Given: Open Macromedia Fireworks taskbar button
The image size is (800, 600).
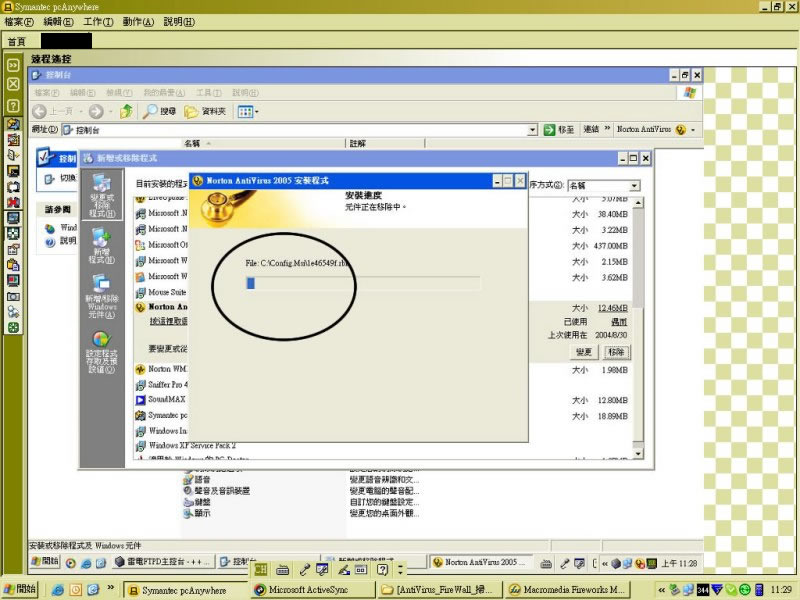Looking at the screenshot, I should (568, 590).
